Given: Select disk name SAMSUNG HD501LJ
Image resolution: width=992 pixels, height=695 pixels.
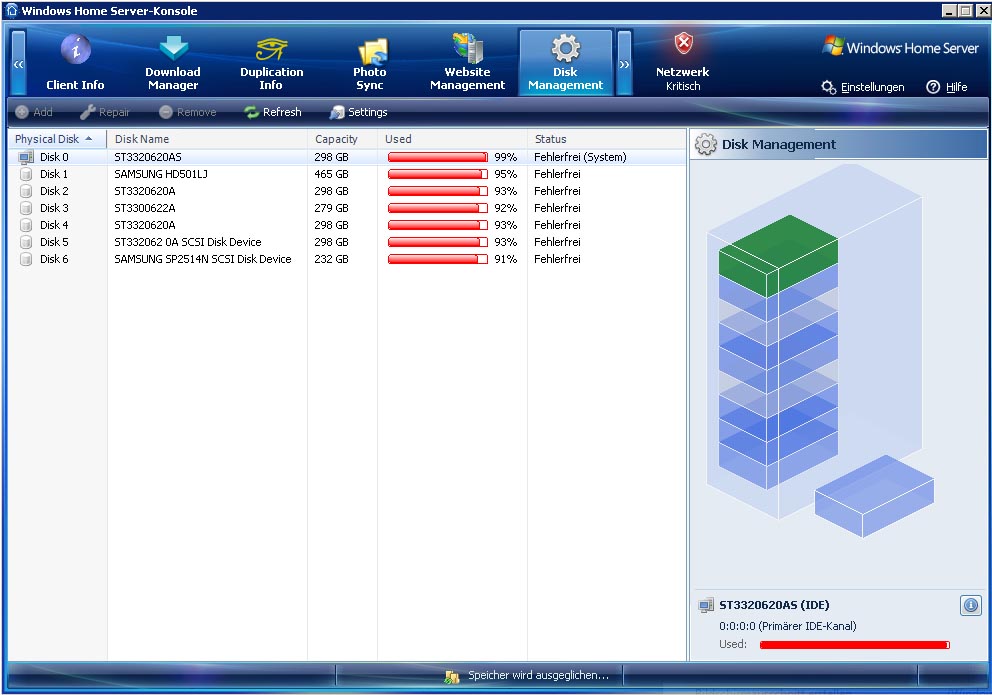Looking at the screenshot, I should (161, 174).
